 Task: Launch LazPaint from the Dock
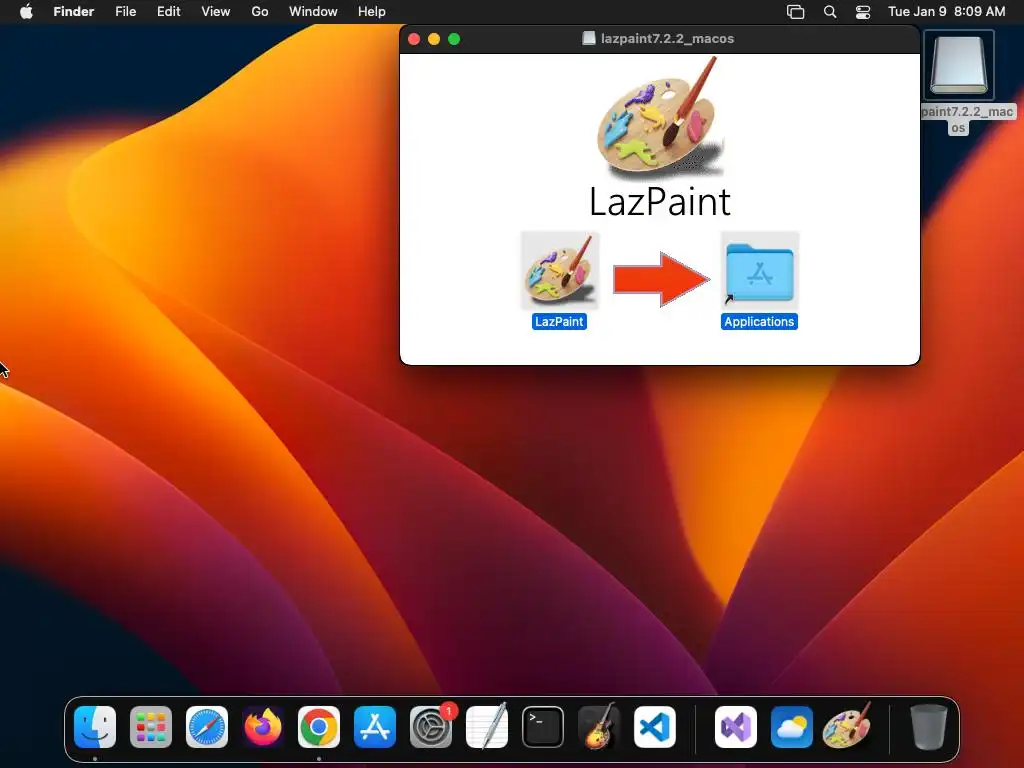(848, 727)
